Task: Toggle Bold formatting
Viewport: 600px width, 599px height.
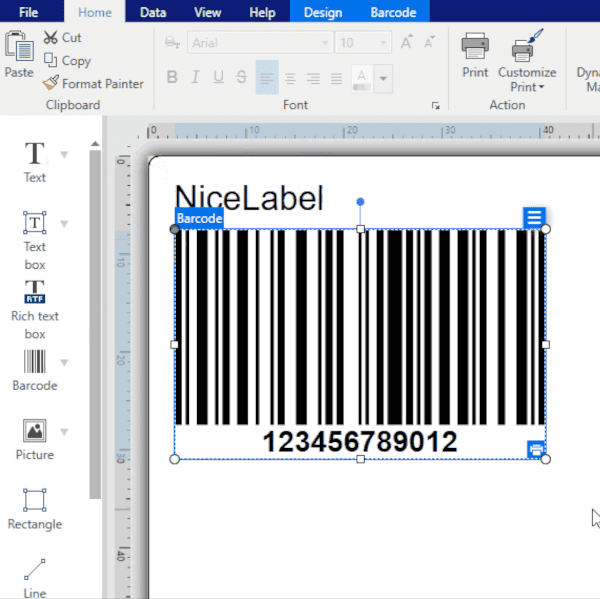Action: pyautogui.click(x=172, y=77)
